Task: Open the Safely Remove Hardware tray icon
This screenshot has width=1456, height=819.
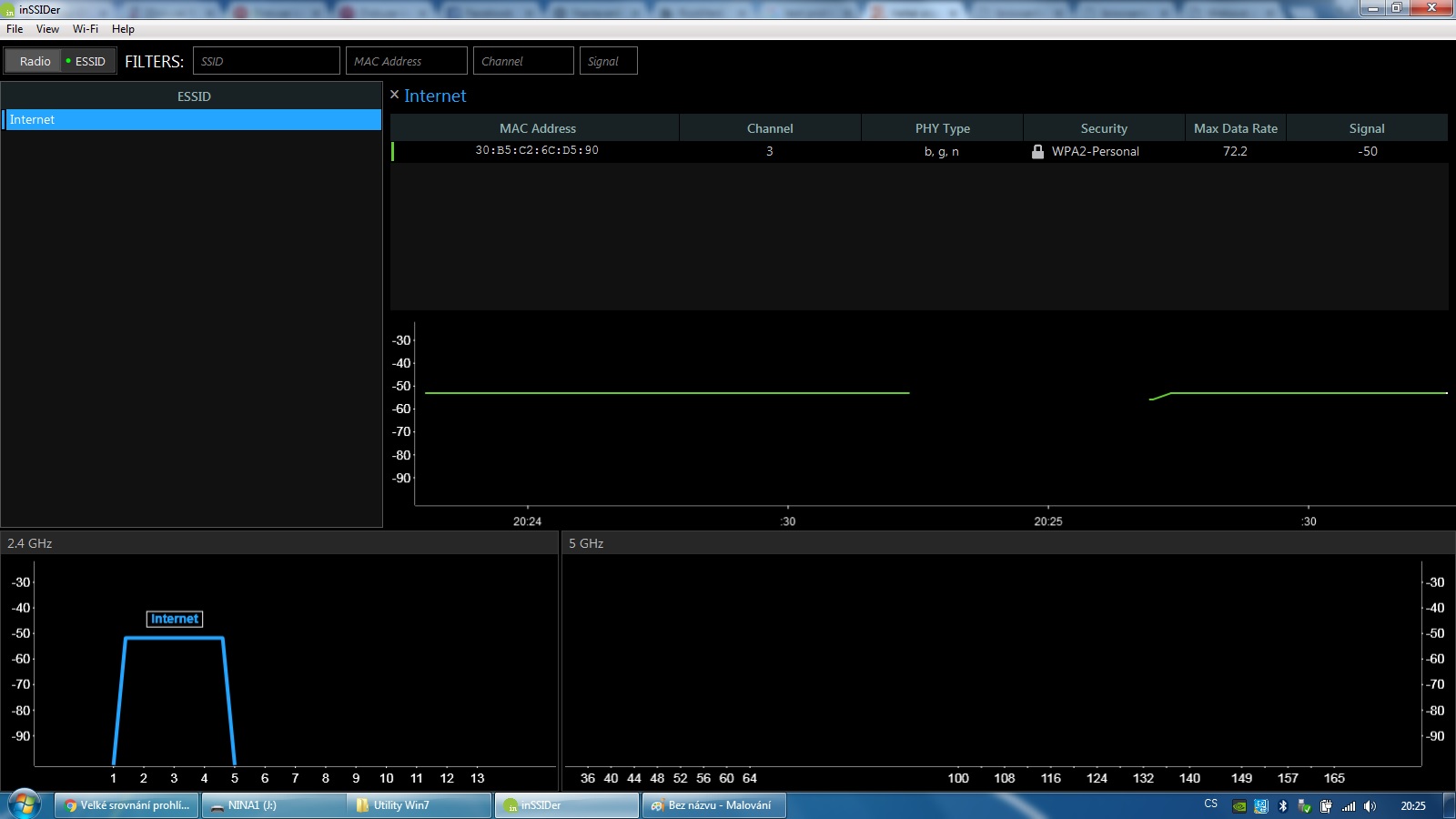Action: (x=1305, y=806)
